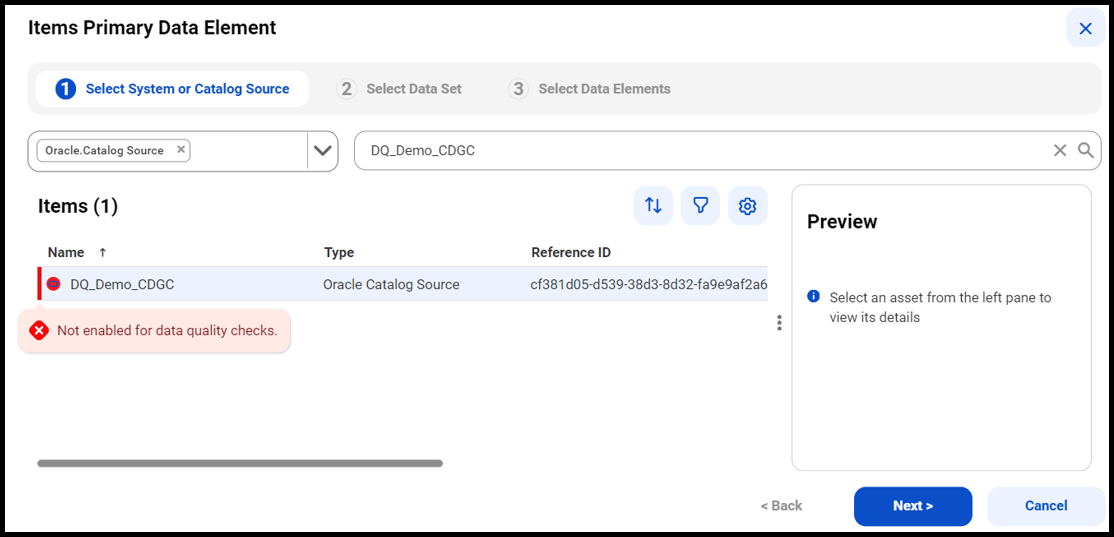Click the vertical three-dot pane divider handle

(779, 322)
